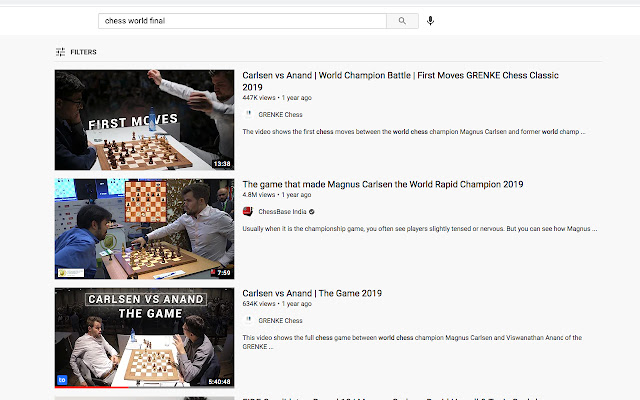
Task: Click the search magnifier button
Action: pyautogui.click(x=402, y=20)
